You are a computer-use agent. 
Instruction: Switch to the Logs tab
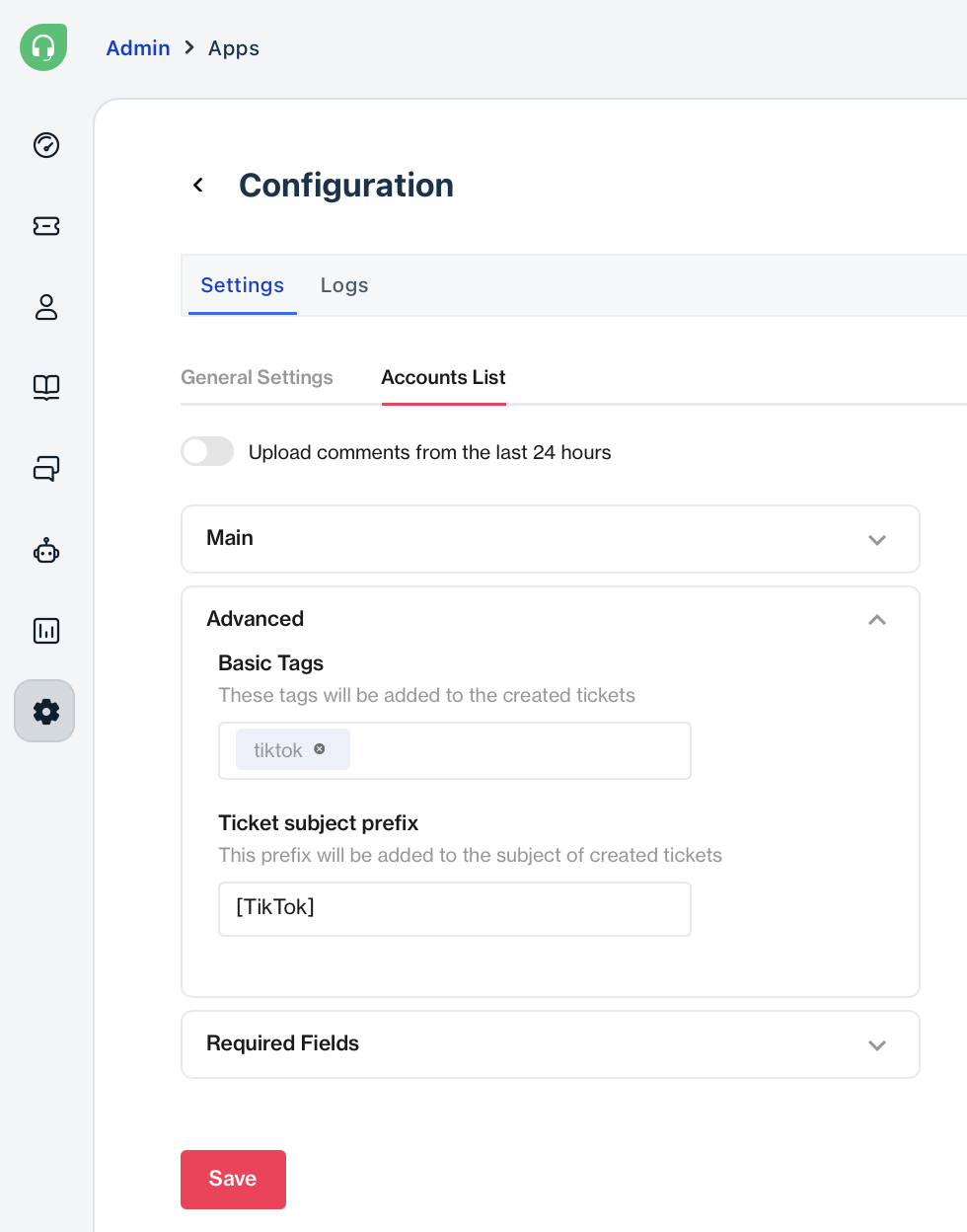tap(344, 285)
